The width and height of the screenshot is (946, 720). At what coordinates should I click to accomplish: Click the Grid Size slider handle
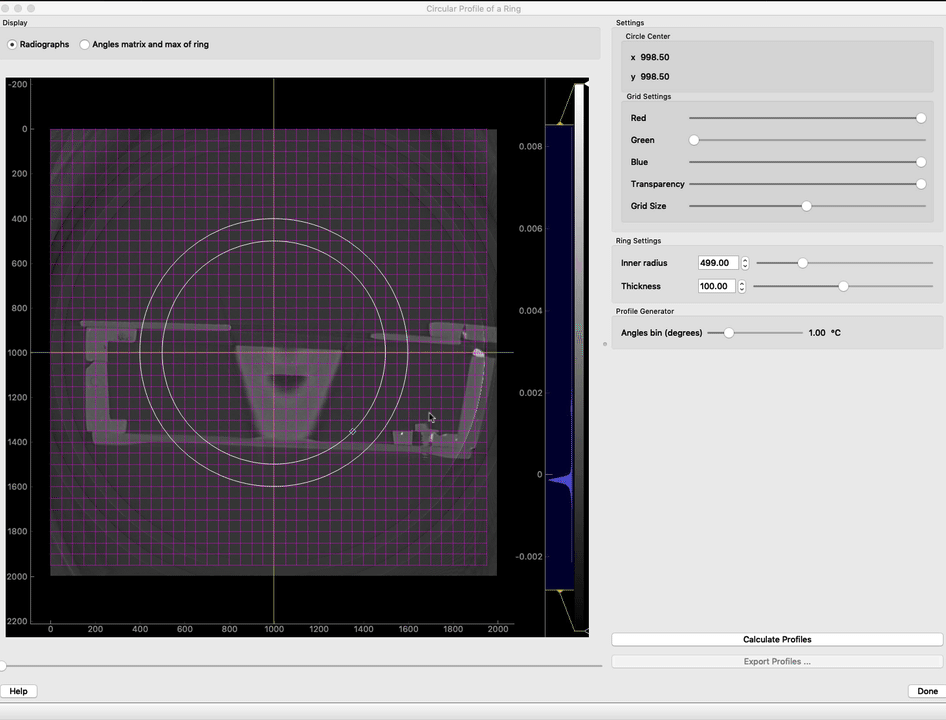click(806, 206)
